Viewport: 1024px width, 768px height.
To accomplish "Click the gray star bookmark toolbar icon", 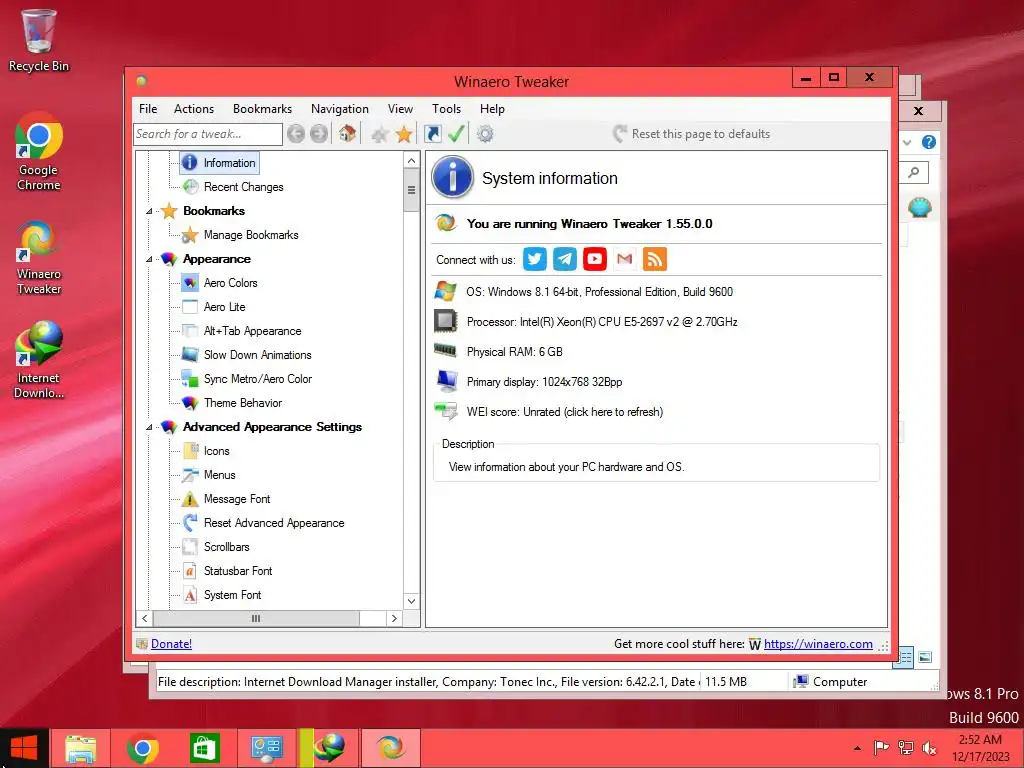I will tap(380, 135).
